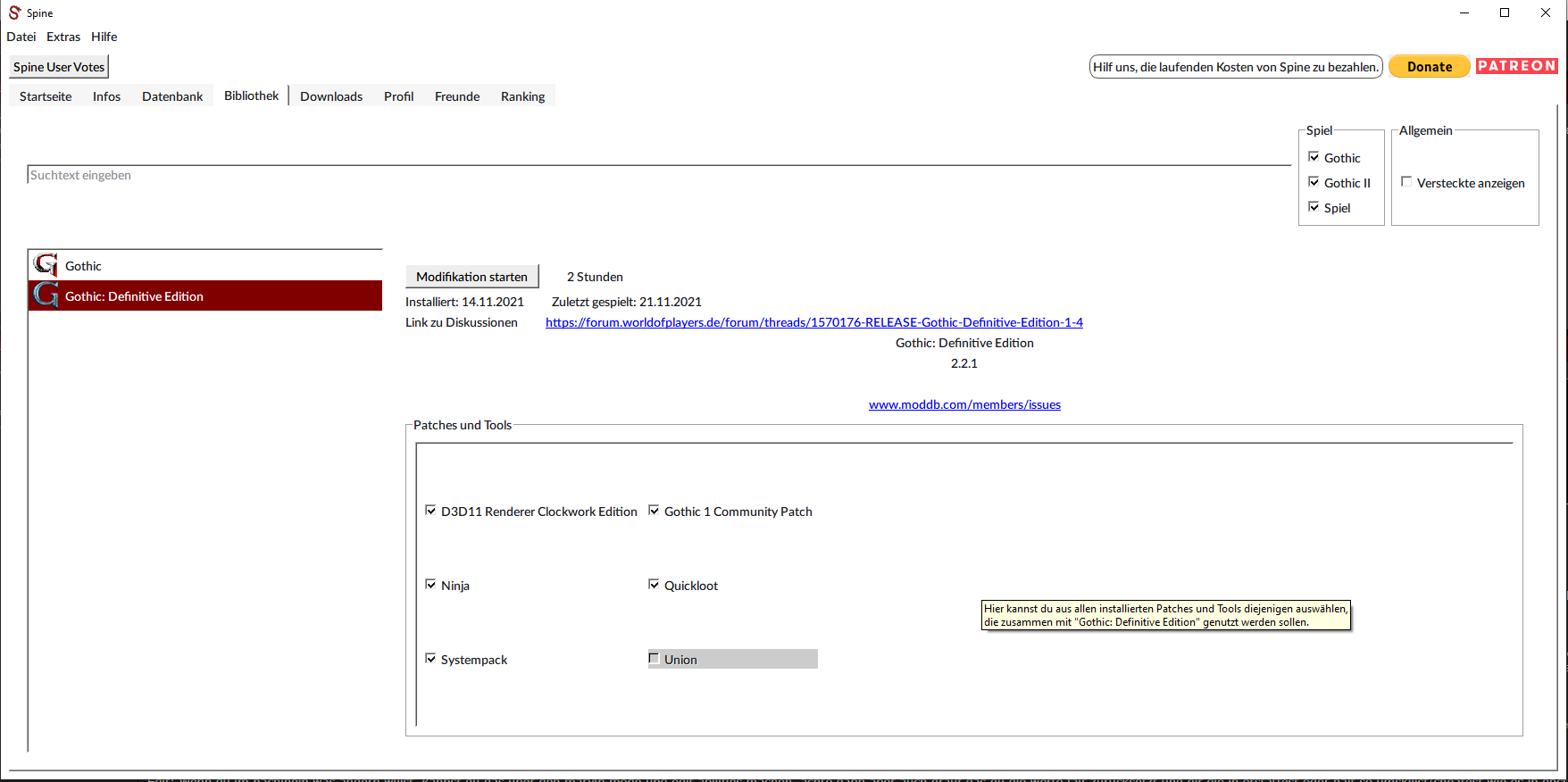Viewport: 1568px width, 782px height.
Task: Toggle the Spiel filter checkbox
Action: click(x=1314, y=207)
